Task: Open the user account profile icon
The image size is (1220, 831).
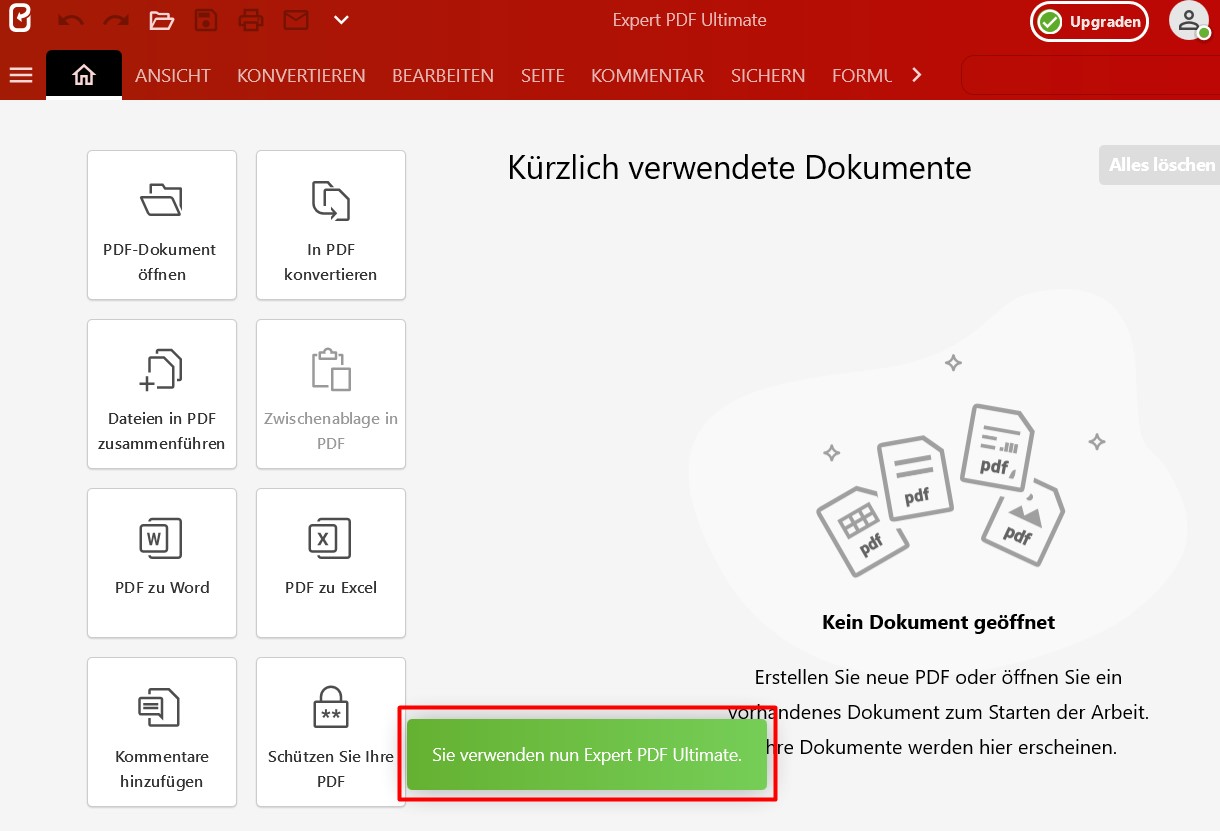Action: 1189,21
